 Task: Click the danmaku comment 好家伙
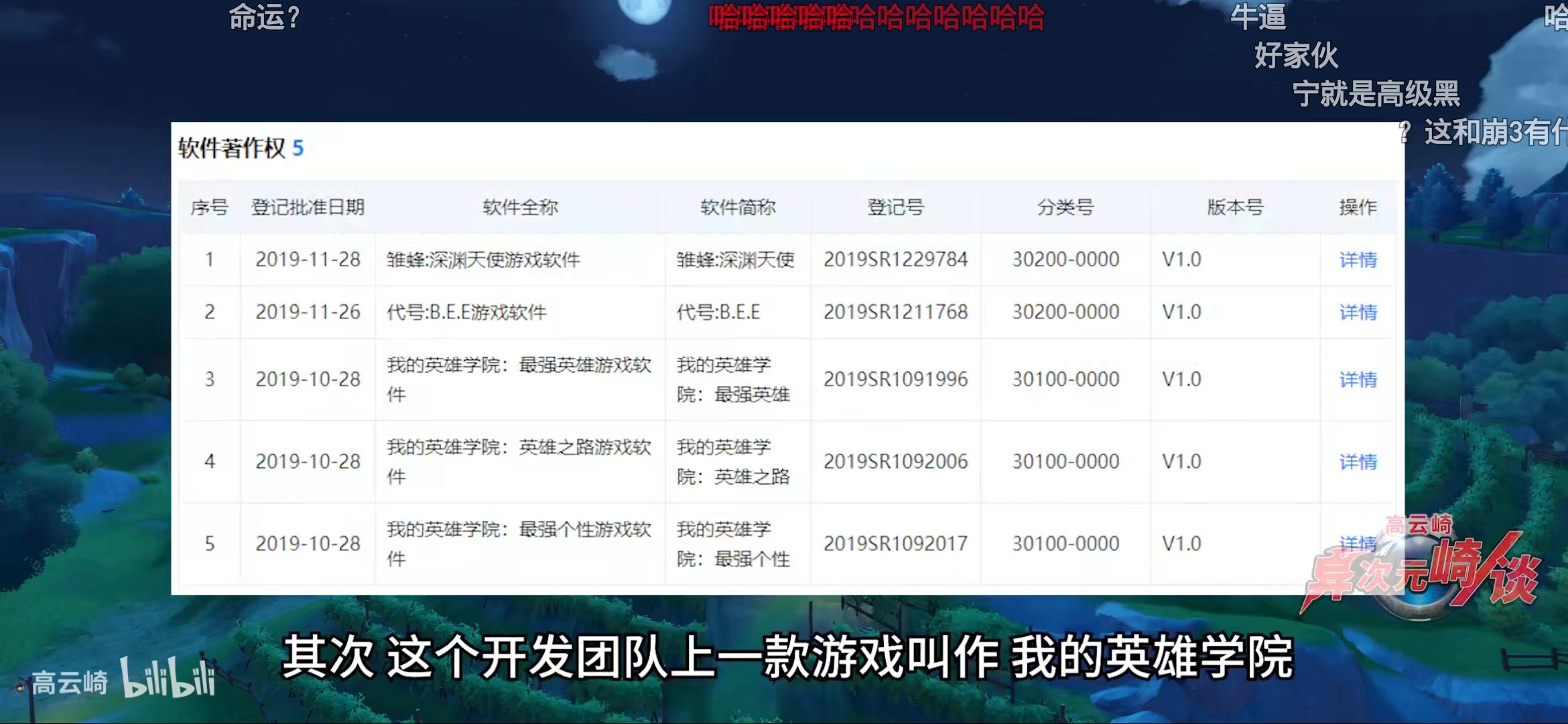tap(1297, 55)
